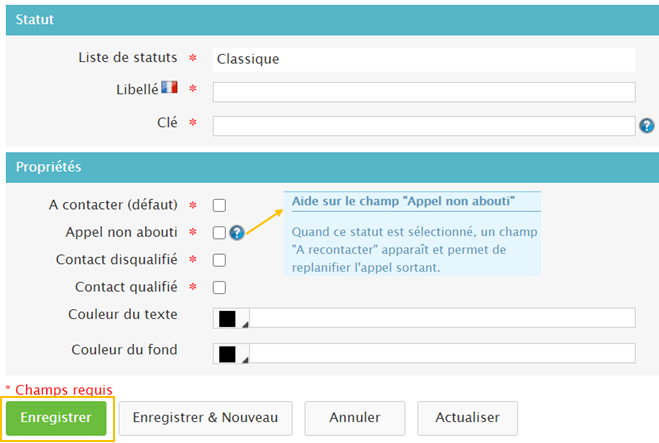Enable the A contacter (défaut) checkbox
The image size is (659, 443).
pyautogui.click(x=219, y=206)
